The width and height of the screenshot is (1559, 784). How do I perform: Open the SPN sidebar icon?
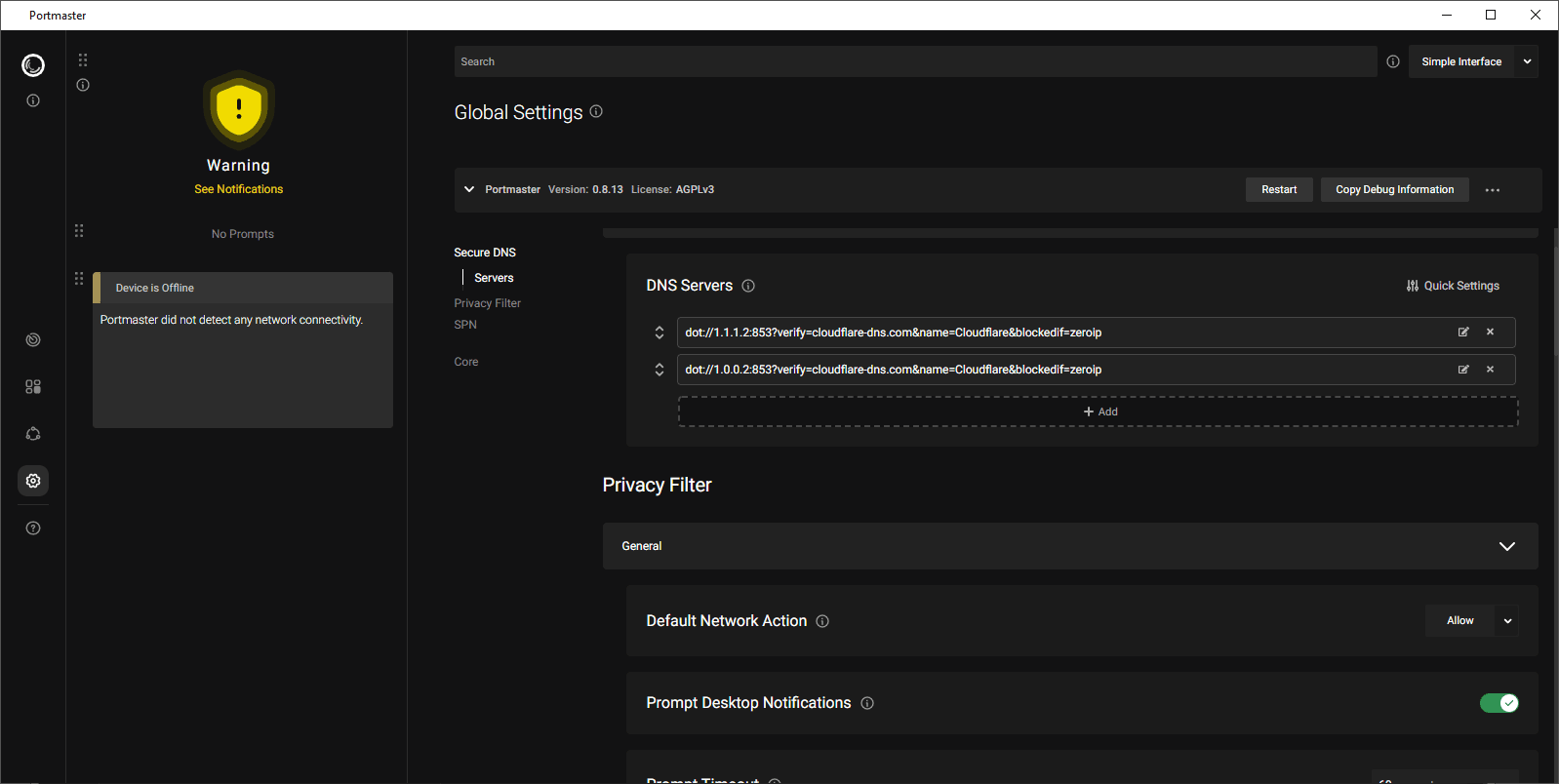(33, 434)
